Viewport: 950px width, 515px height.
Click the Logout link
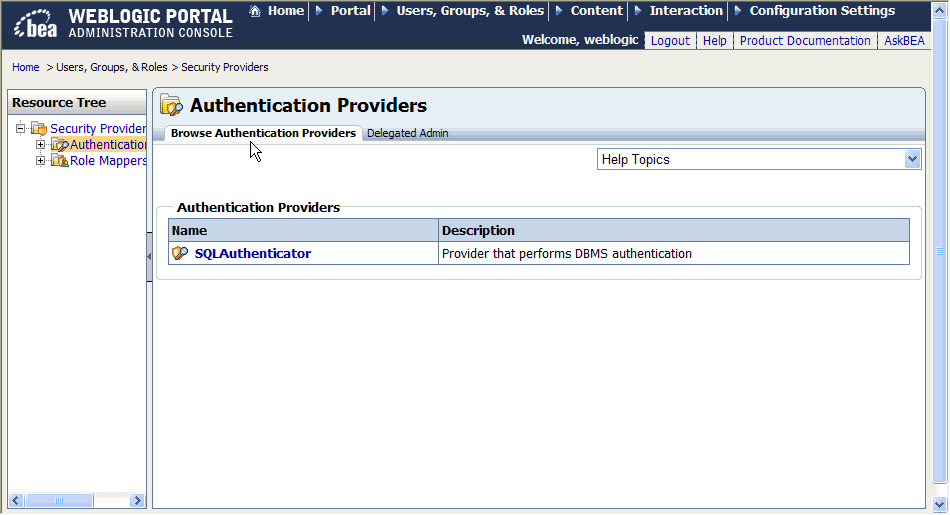(670, 41)
